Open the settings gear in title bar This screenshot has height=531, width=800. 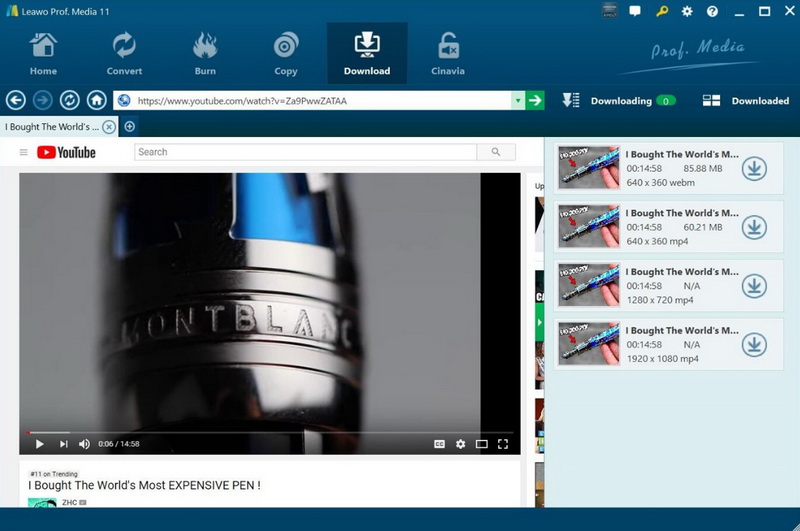point(687,11)
